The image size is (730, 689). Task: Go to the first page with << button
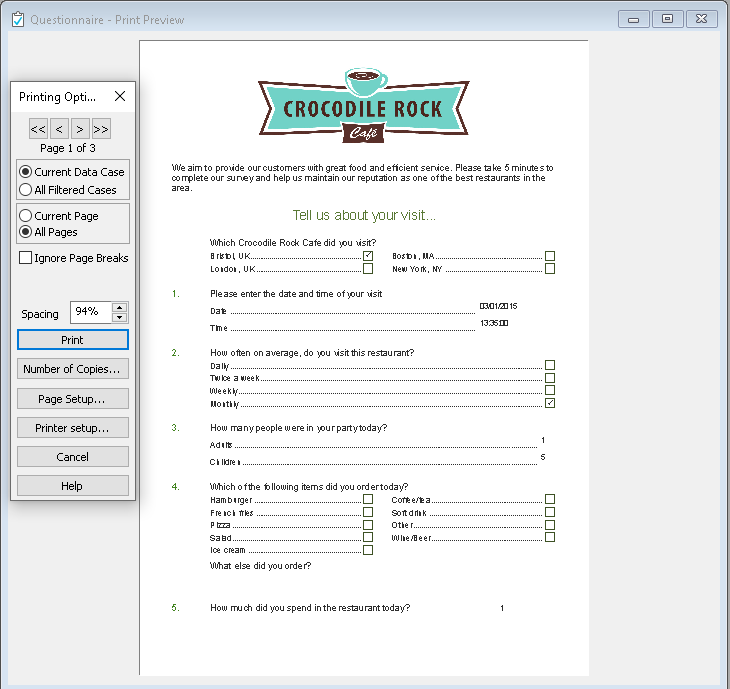pos(38,129)
